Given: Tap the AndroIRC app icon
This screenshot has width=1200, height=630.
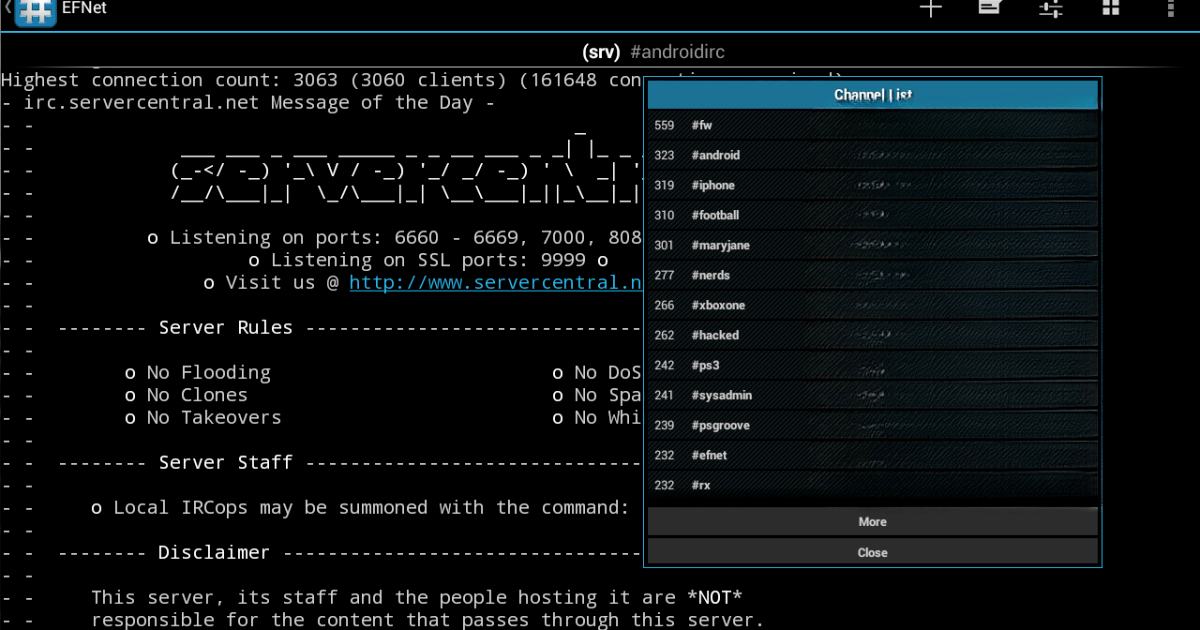Looking at the screenshot, I should [36, 12].
